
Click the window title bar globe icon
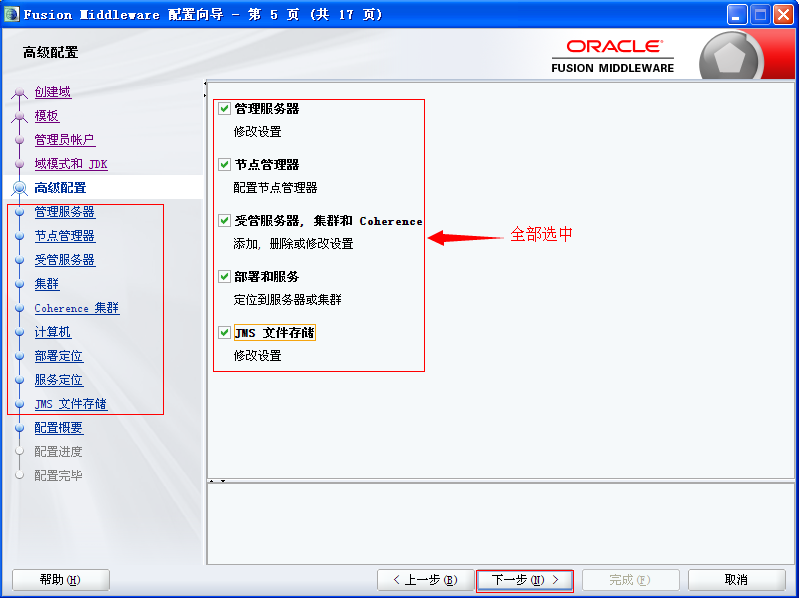[11, 14]
